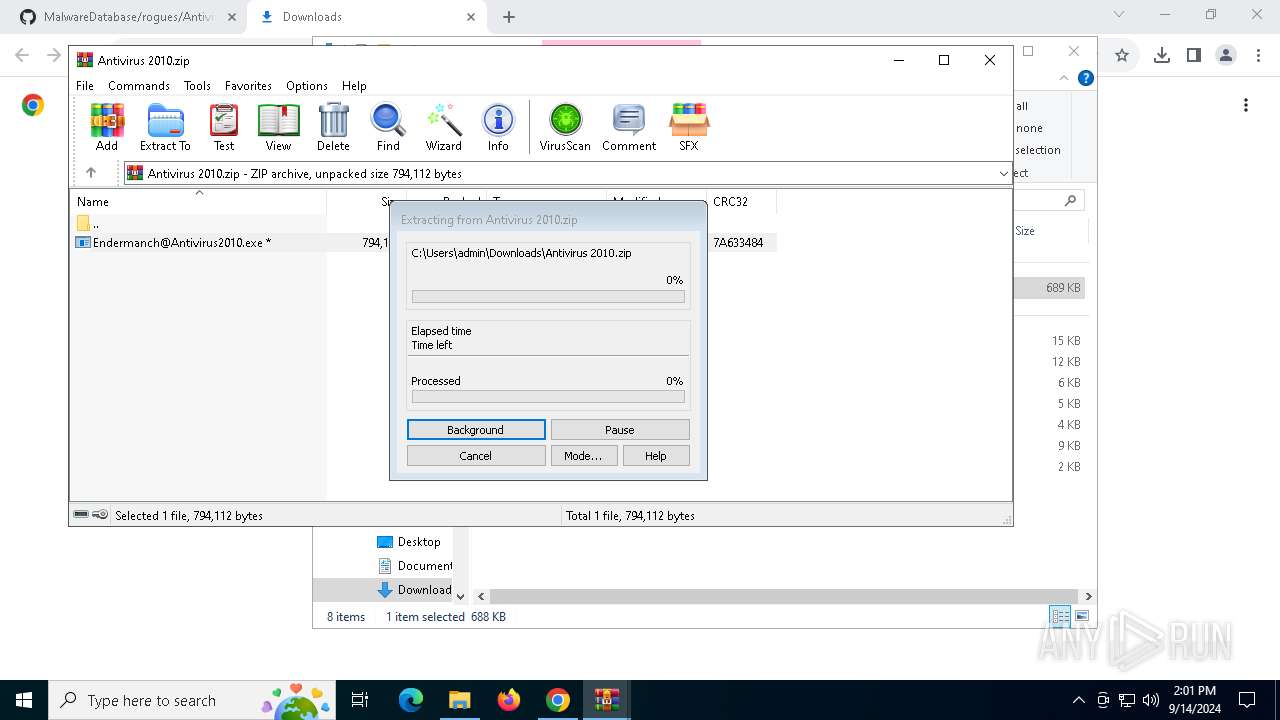Viewport: 1280px width, 720px height.
Task: Show hidden system tray icons chevron
Action: coord(1078,700)
